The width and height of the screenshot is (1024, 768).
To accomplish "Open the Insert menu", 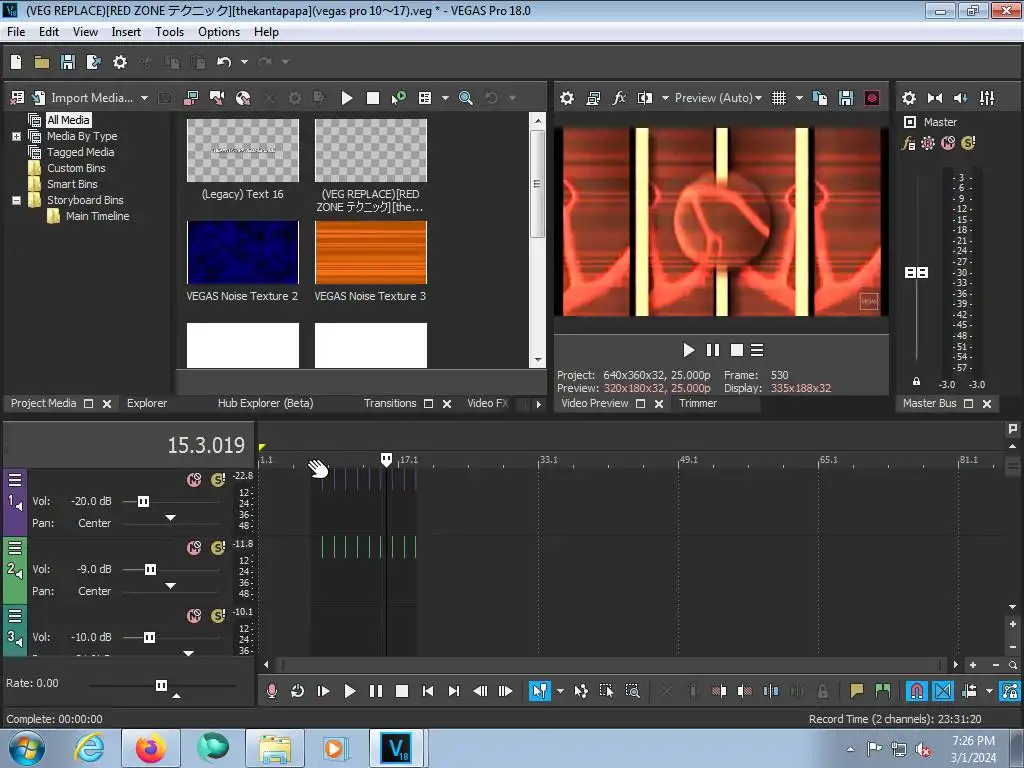I will pos(126,32).
